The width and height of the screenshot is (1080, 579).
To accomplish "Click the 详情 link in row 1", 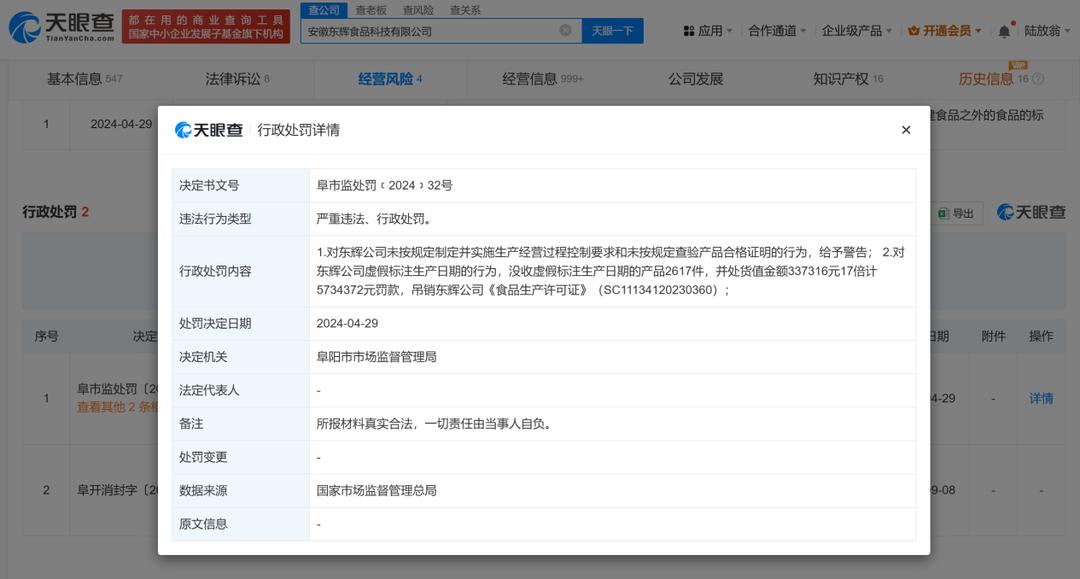I will [x=1041, y=398].
